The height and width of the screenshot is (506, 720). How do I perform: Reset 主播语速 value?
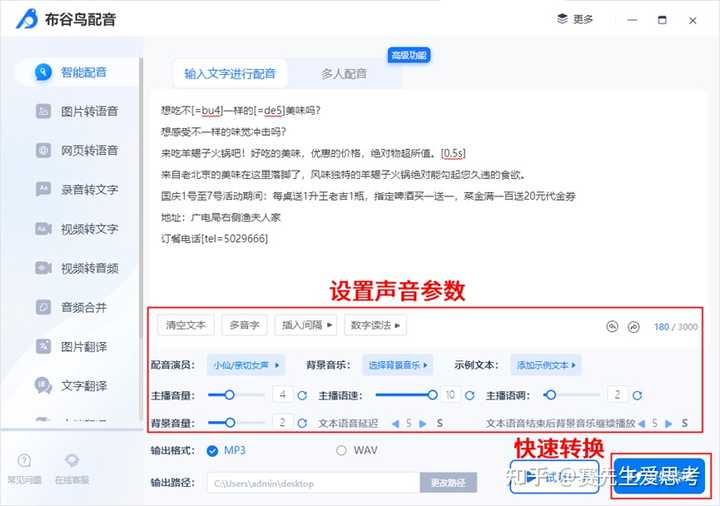pyautogui.click(x=470, y=395)
